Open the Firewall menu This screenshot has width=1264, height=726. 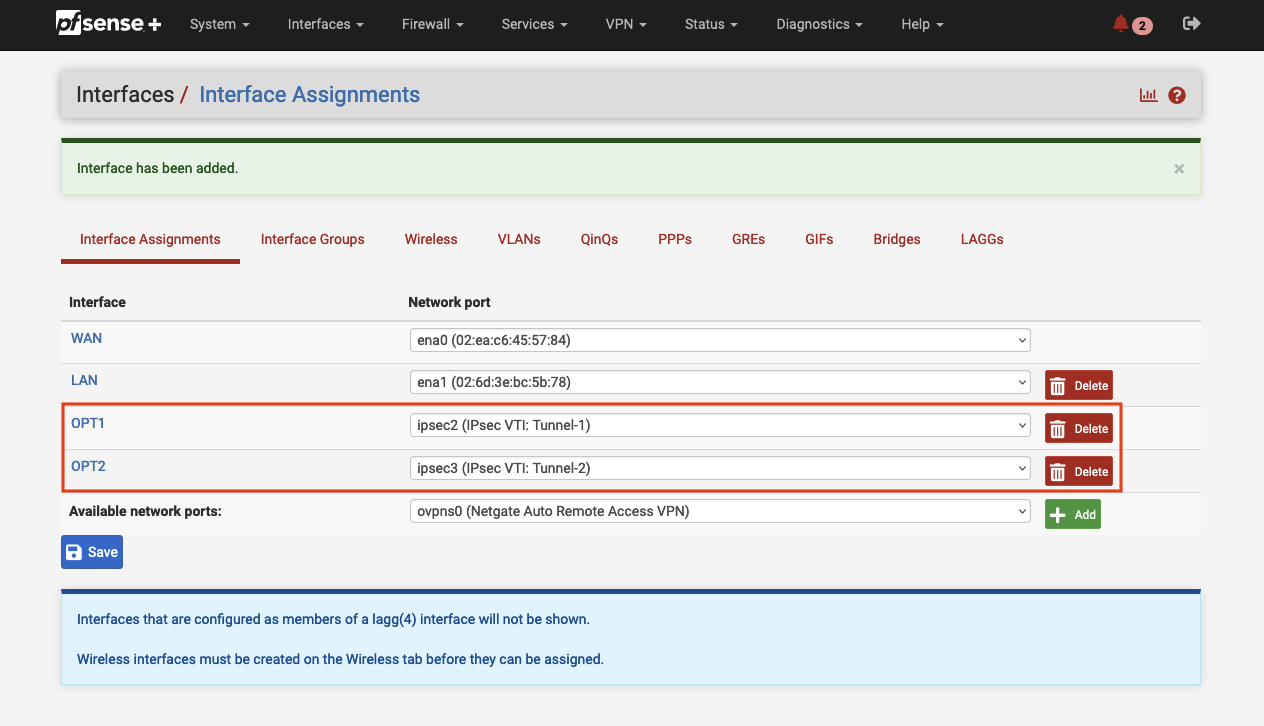(432, 24)
